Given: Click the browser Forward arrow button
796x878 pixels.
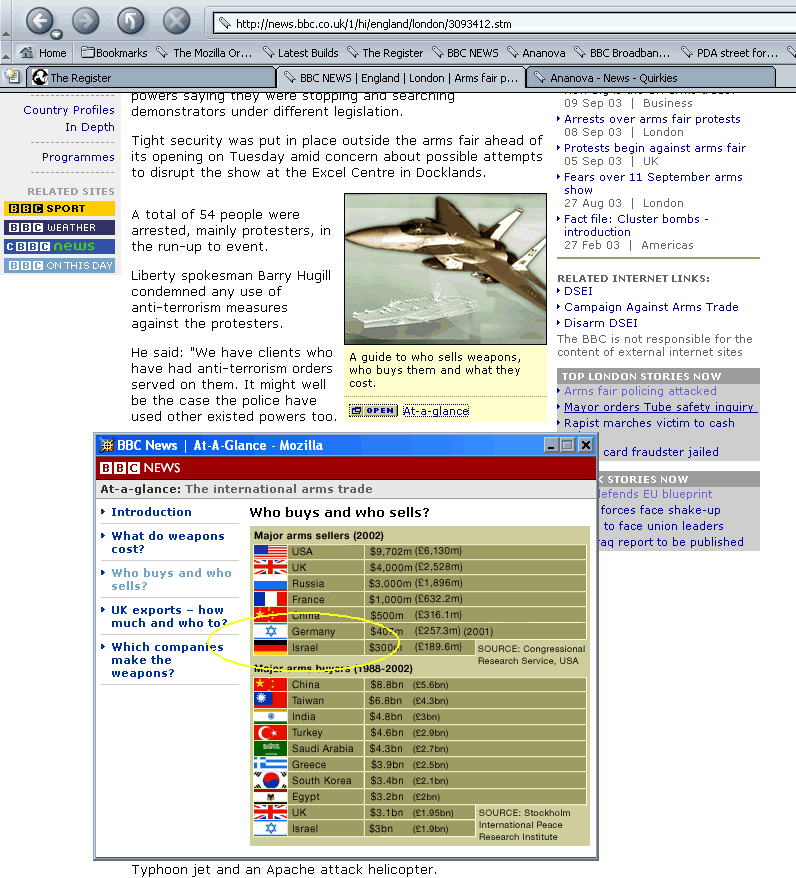Looking at the screenshot, I should tap(85, 21).
